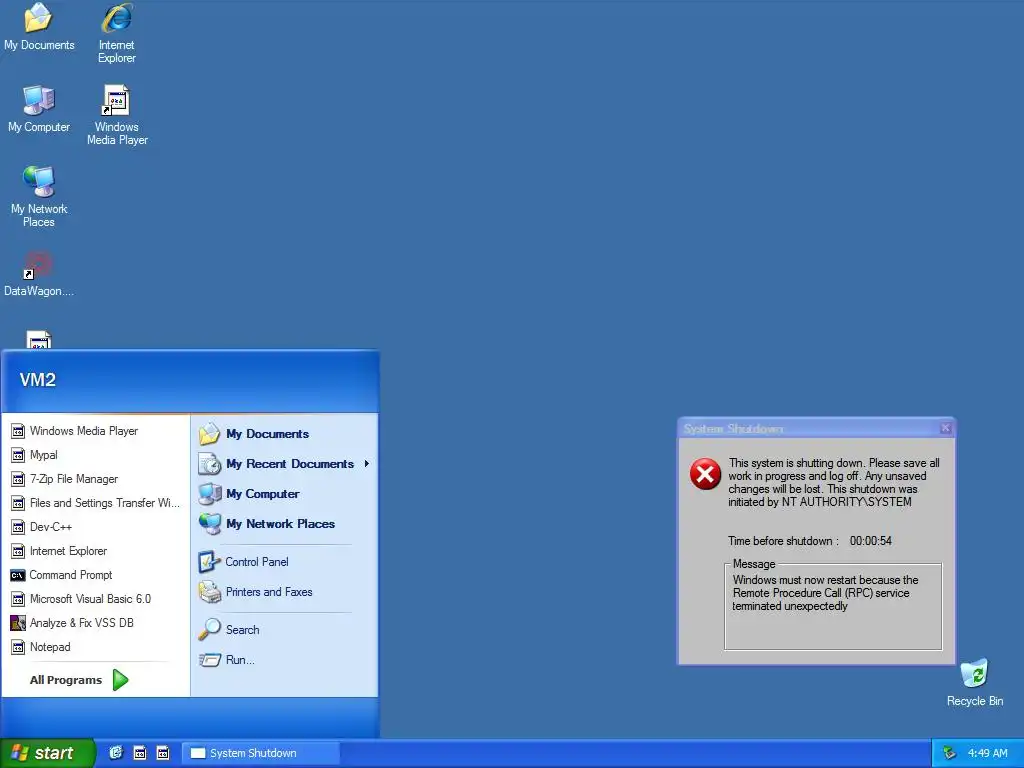Expand All Programs with green arrow
Screen dimensions: 1024x768
point(121,680)
